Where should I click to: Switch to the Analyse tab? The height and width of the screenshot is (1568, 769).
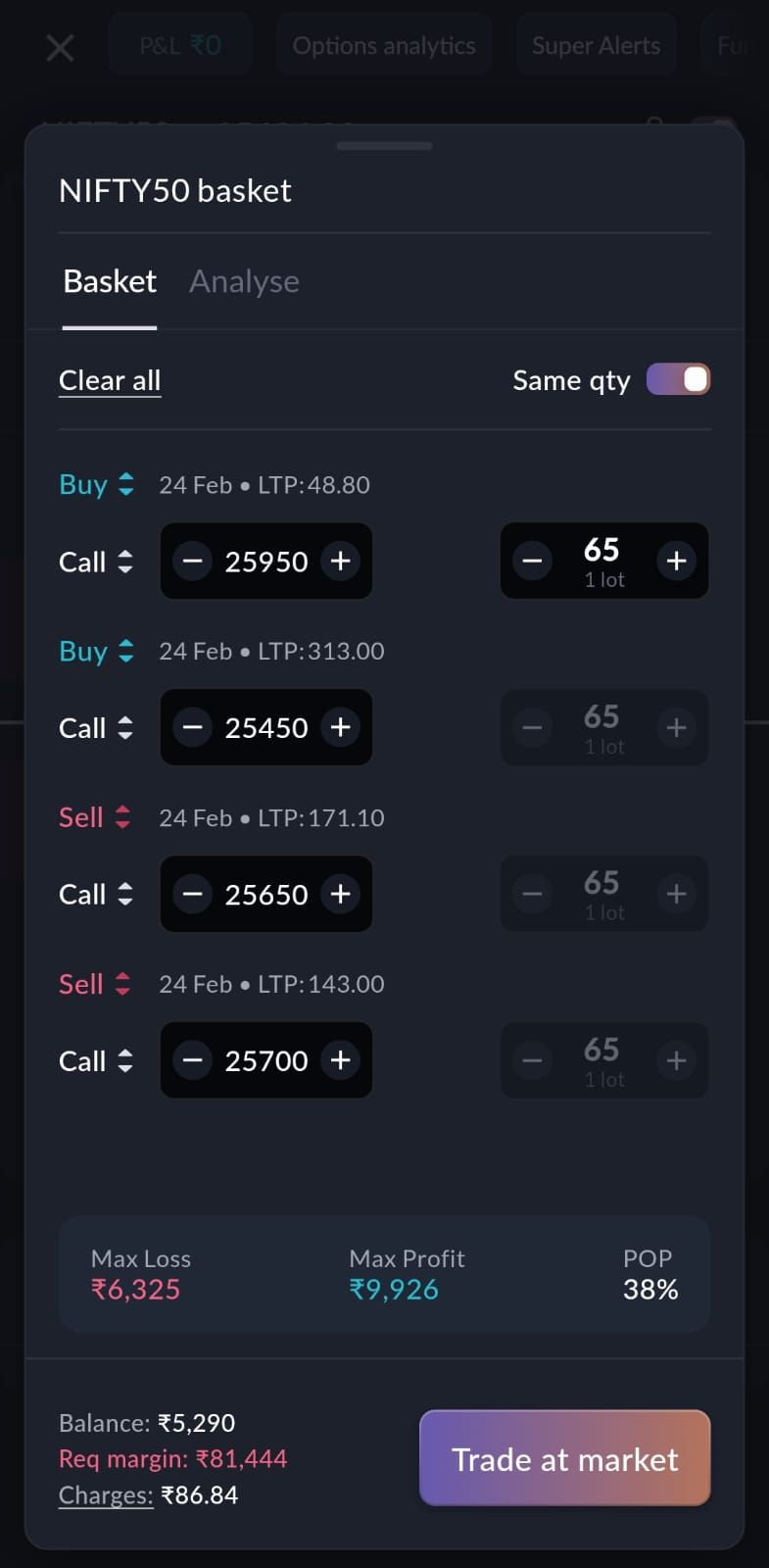(x=244, y=282)
